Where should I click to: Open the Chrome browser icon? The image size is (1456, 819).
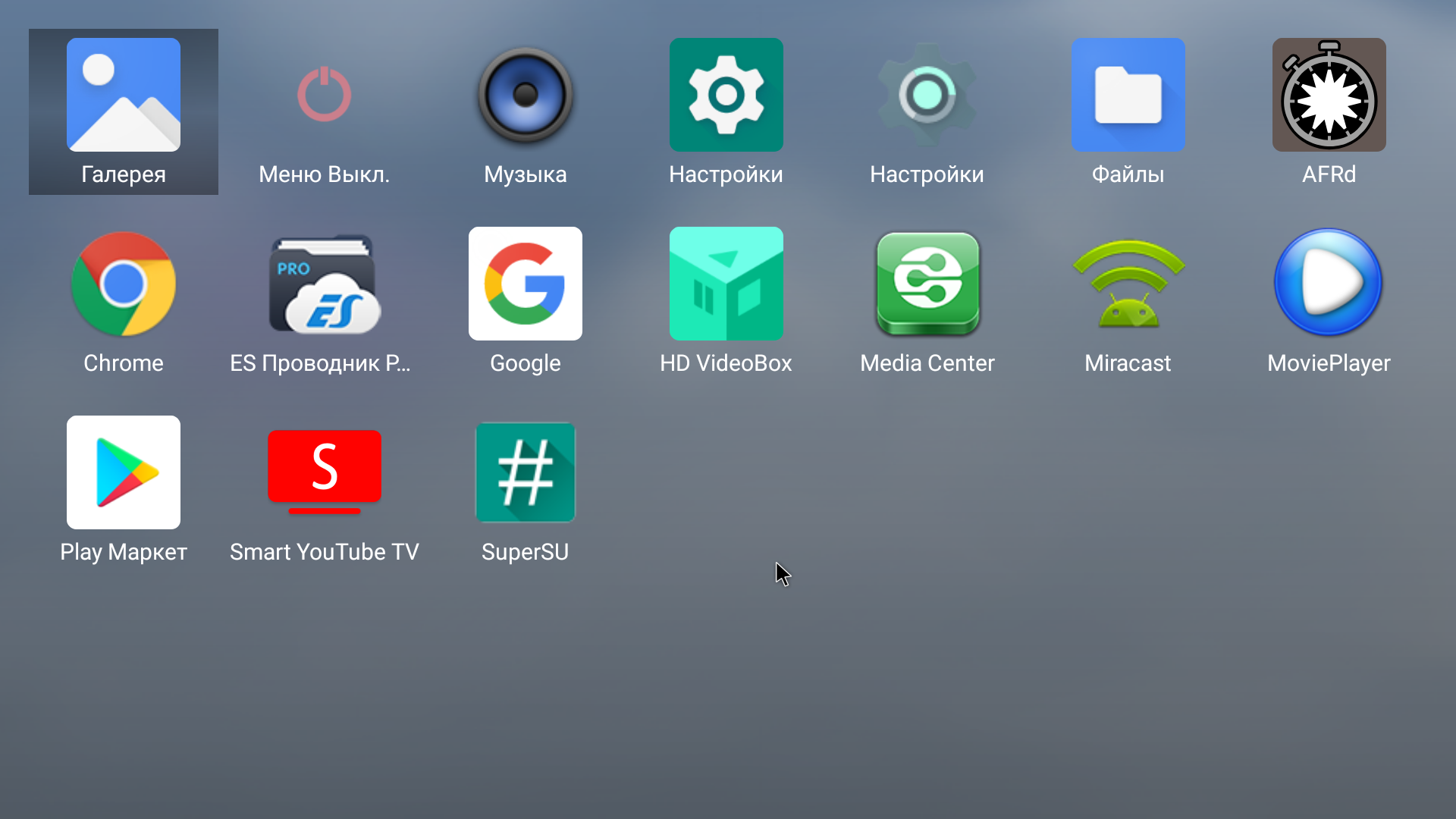click(x=124, y=284)
